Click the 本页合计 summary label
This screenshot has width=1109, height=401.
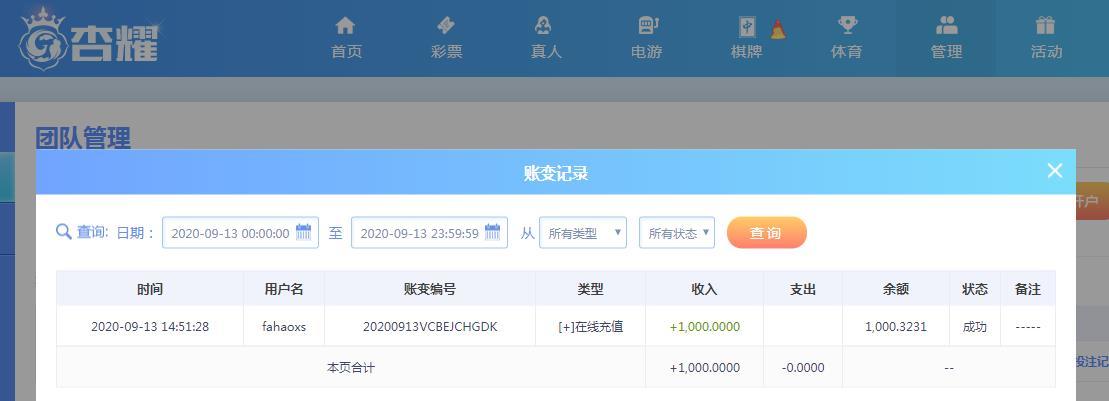pyautogui.click(x=351, y=368)
